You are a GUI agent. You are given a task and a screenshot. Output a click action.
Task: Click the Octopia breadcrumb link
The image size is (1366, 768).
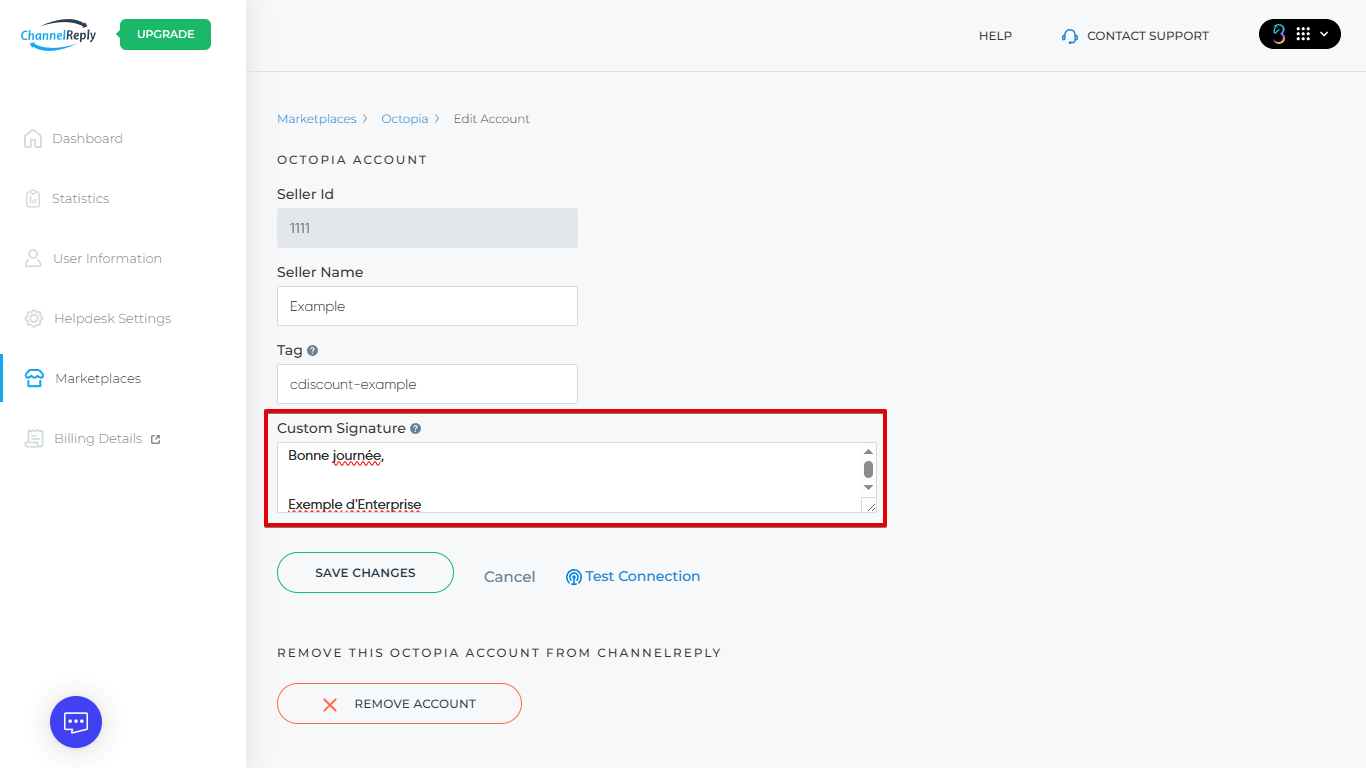tap(404, 118)
